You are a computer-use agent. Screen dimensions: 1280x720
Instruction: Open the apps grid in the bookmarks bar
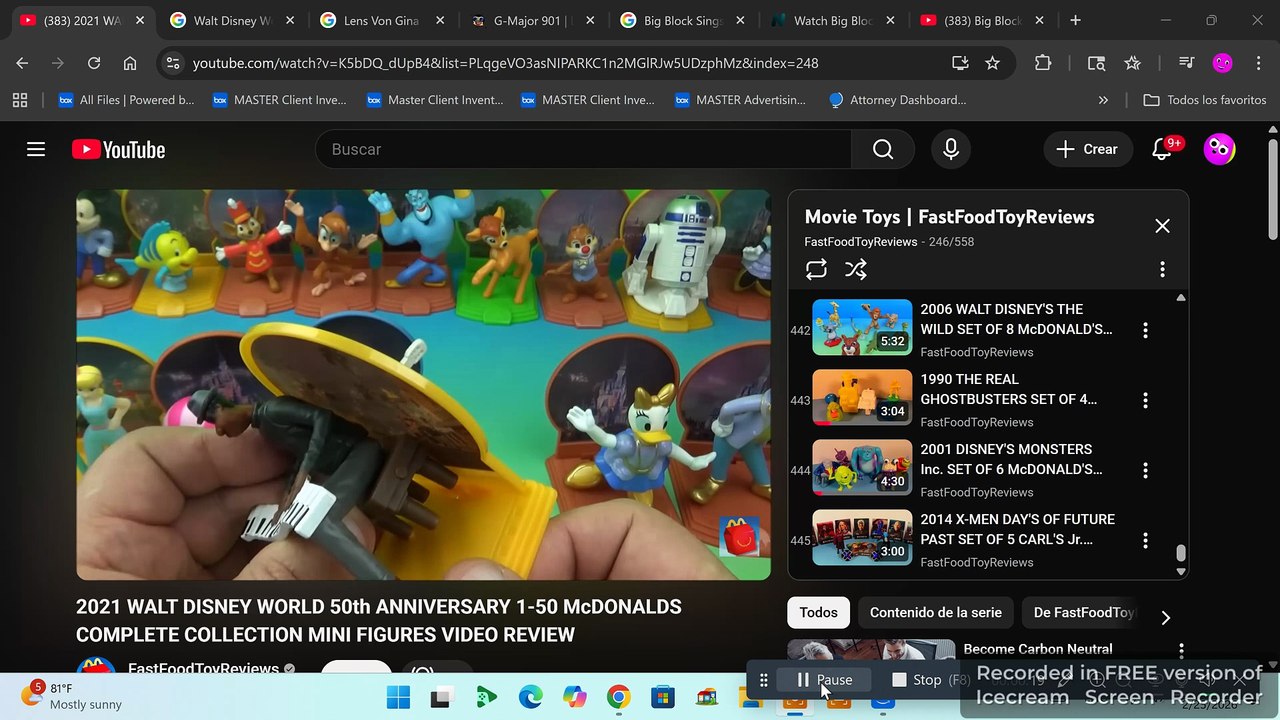(20, 100)
